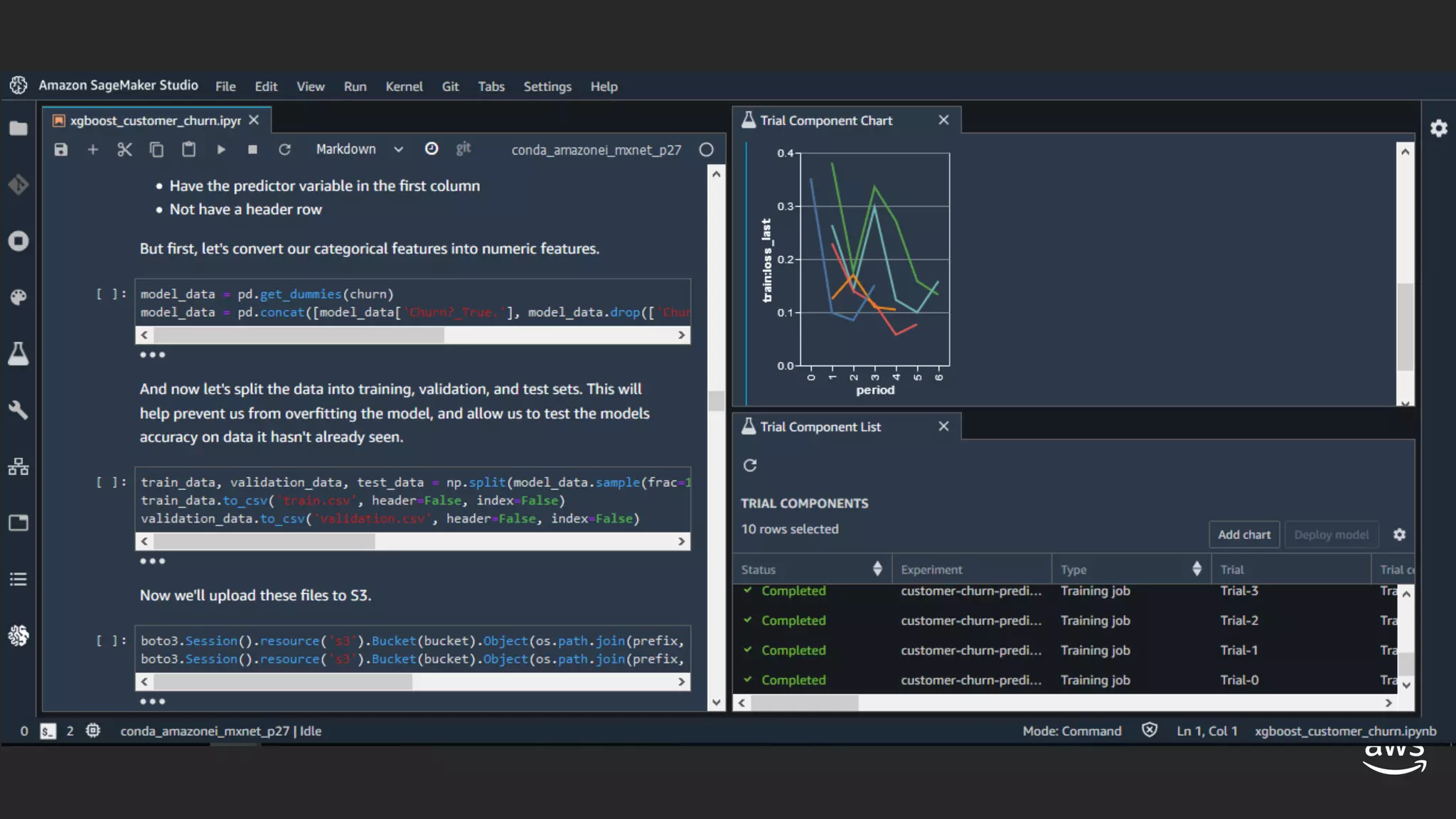Viewport: 1456px width, 819px height.
Task: Collapse the first code cell output ellipsis
Action: 152,355
